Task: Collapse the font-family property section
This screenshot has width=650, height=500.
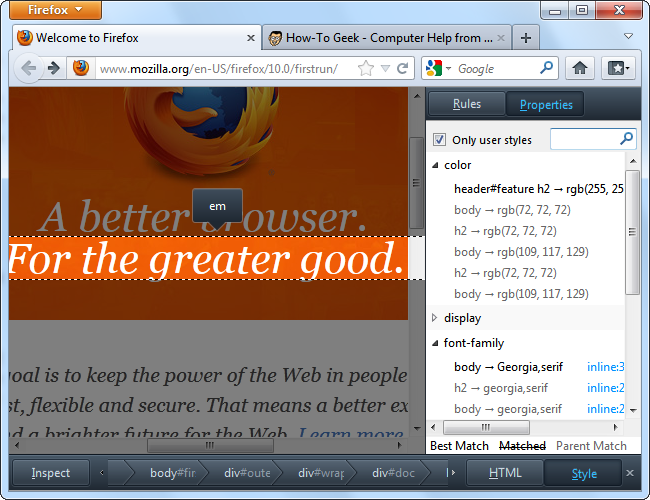Action: point(435,343)
